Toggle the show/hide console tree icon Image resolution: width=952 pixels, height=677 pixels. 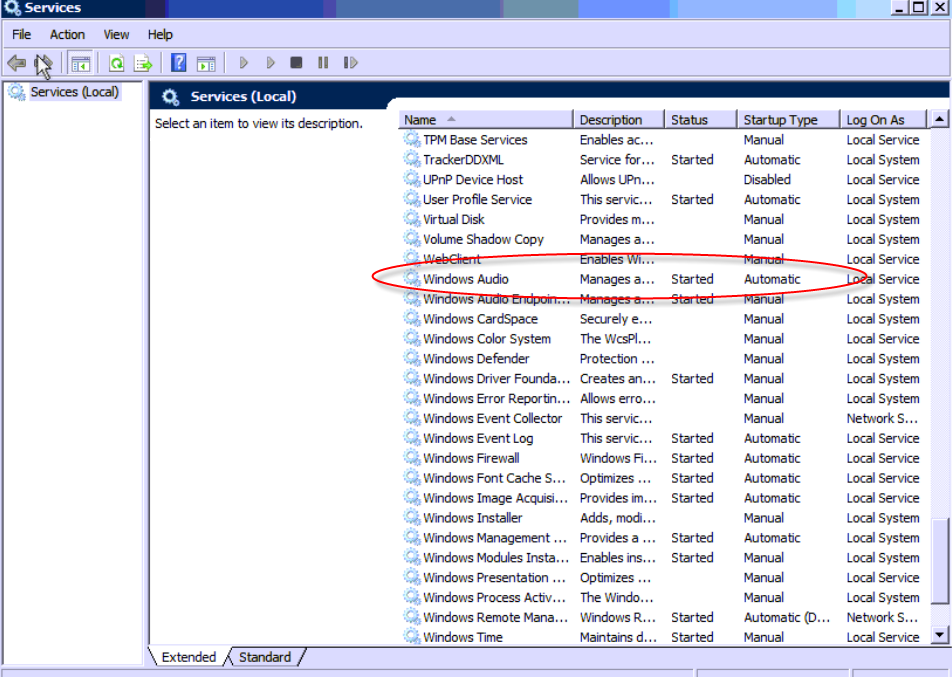pyautogui.click(x=81, y=63)
